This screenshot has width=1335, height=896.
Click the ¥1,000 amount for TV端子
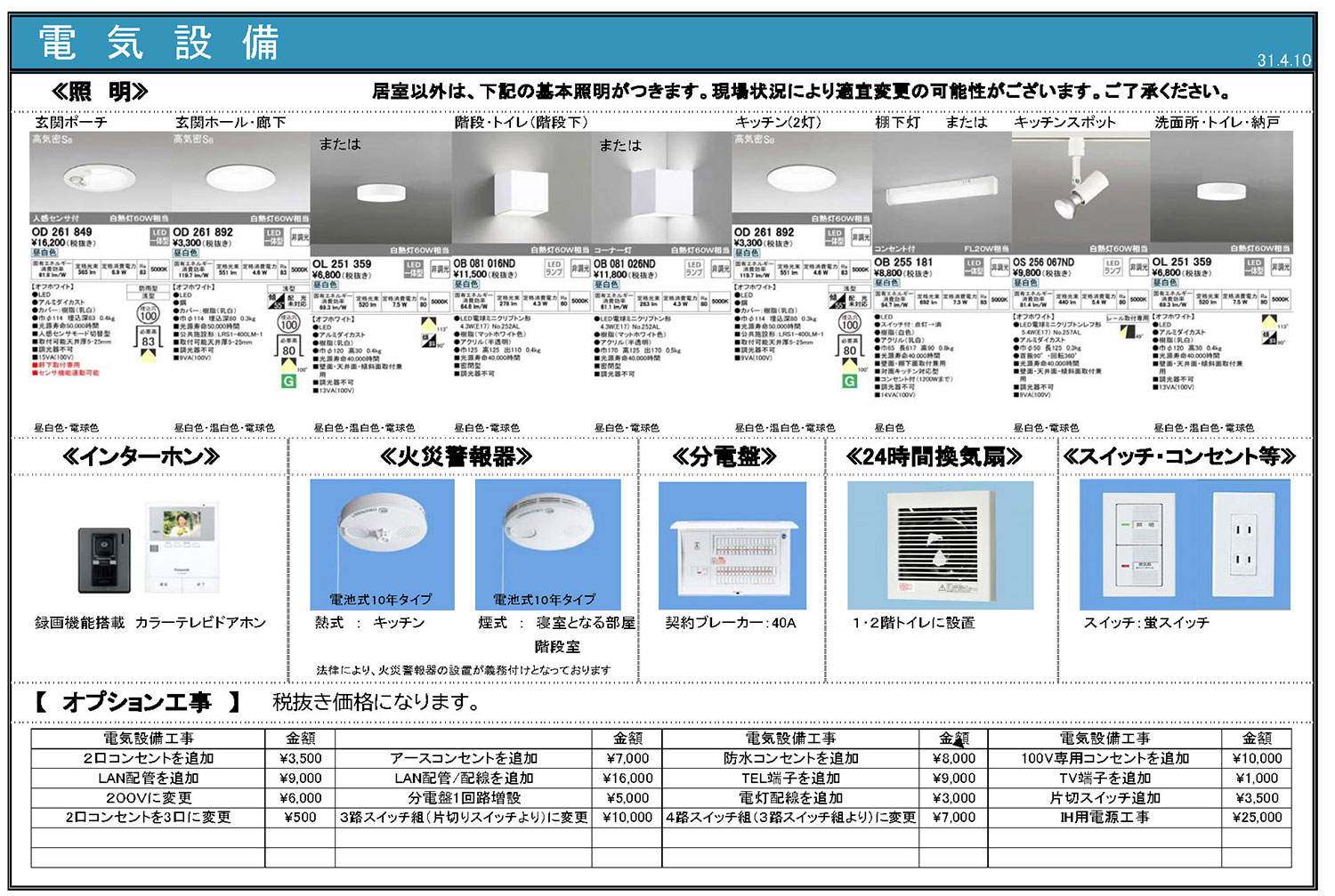point(1257,778)
